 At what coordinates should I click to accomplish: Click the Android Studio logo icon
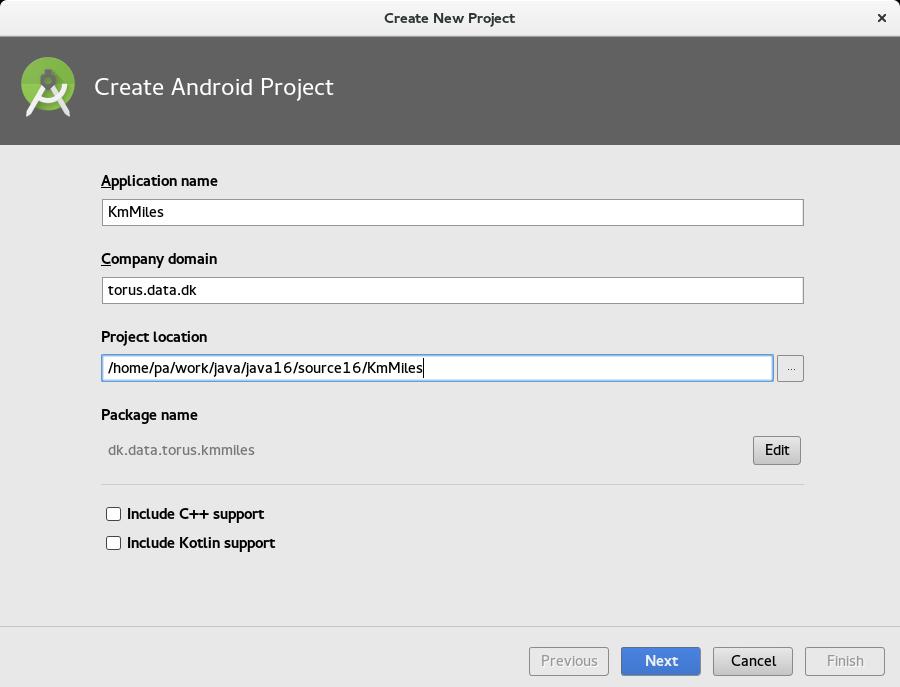[x=48, y=87]
